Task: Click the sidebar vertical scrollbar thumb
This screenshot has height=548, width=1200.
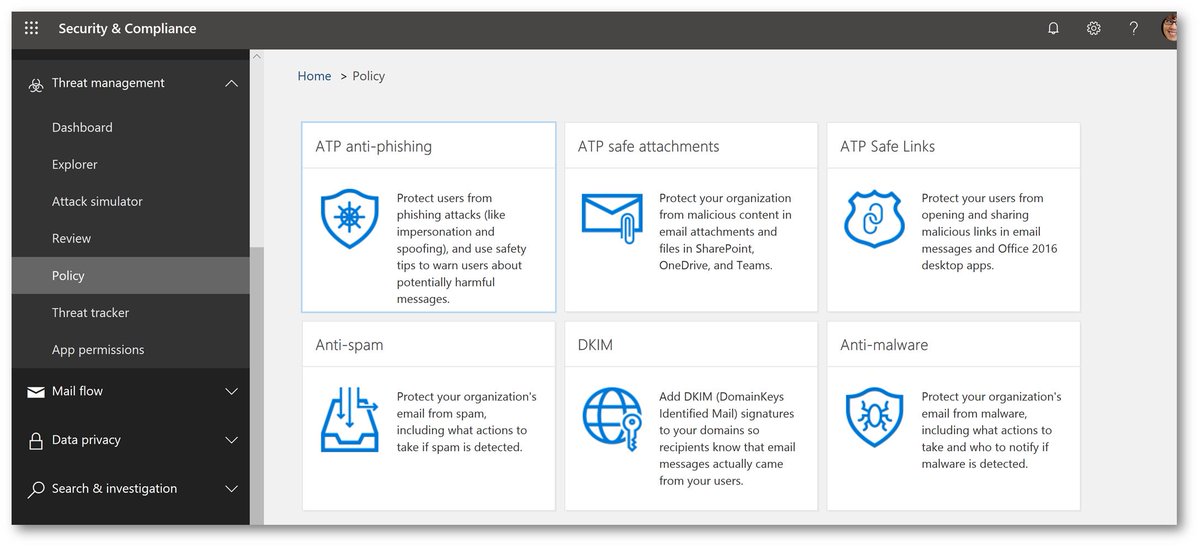Action: pyautogui.click(x=257, y=387)
